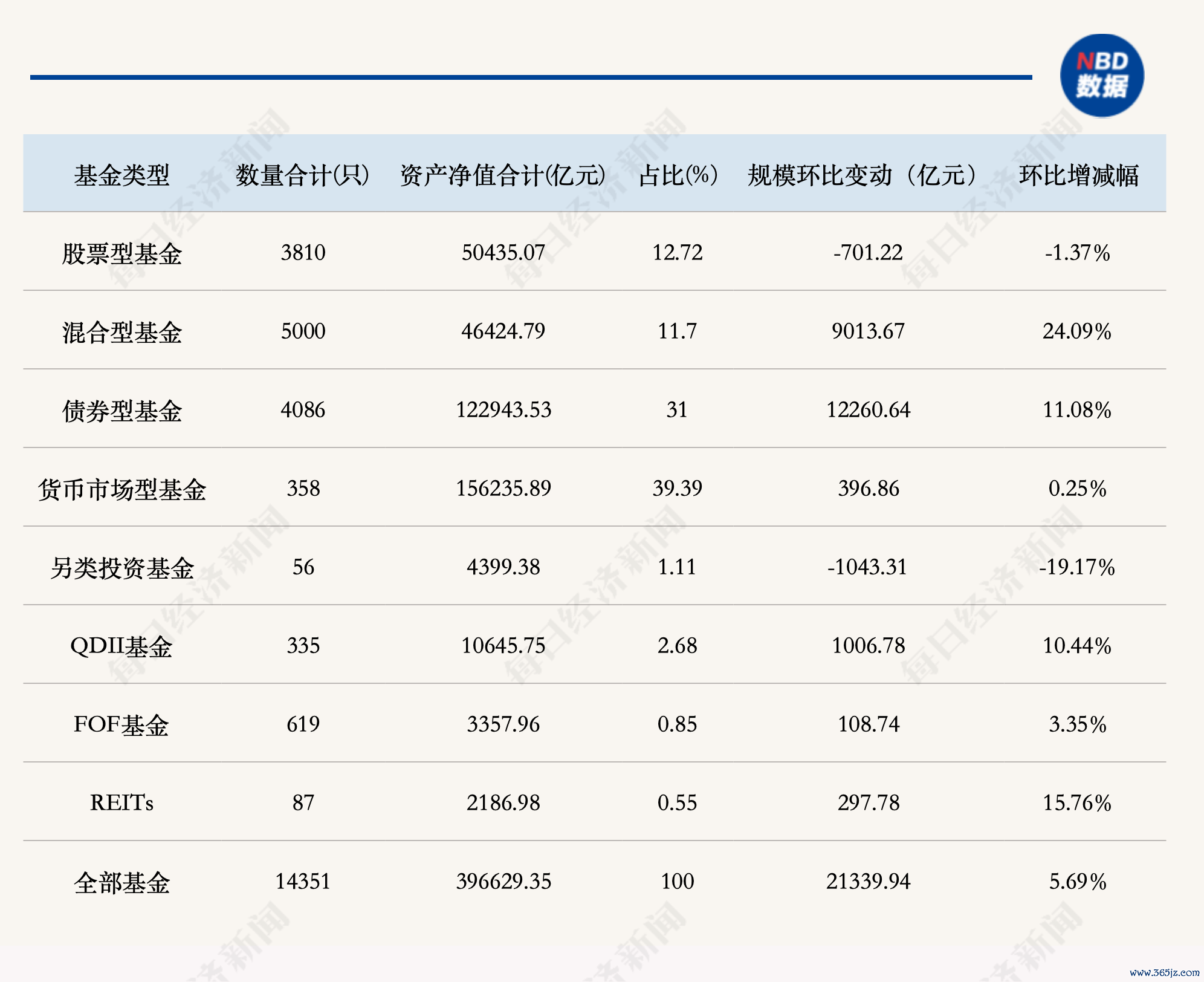Click total scale change 21339.94
Screen dimensions: 1204x982
tap(868, 881)
